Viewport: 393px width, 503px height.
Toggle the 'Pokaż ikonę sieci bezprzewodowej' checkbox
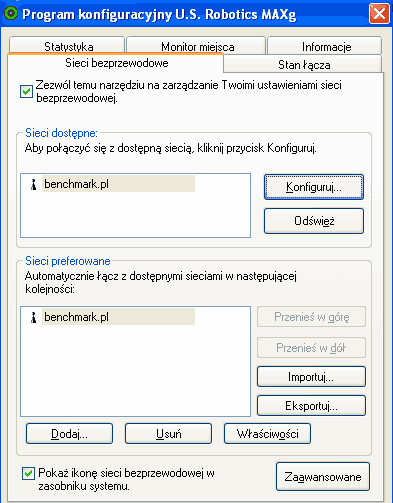point(28,473)
